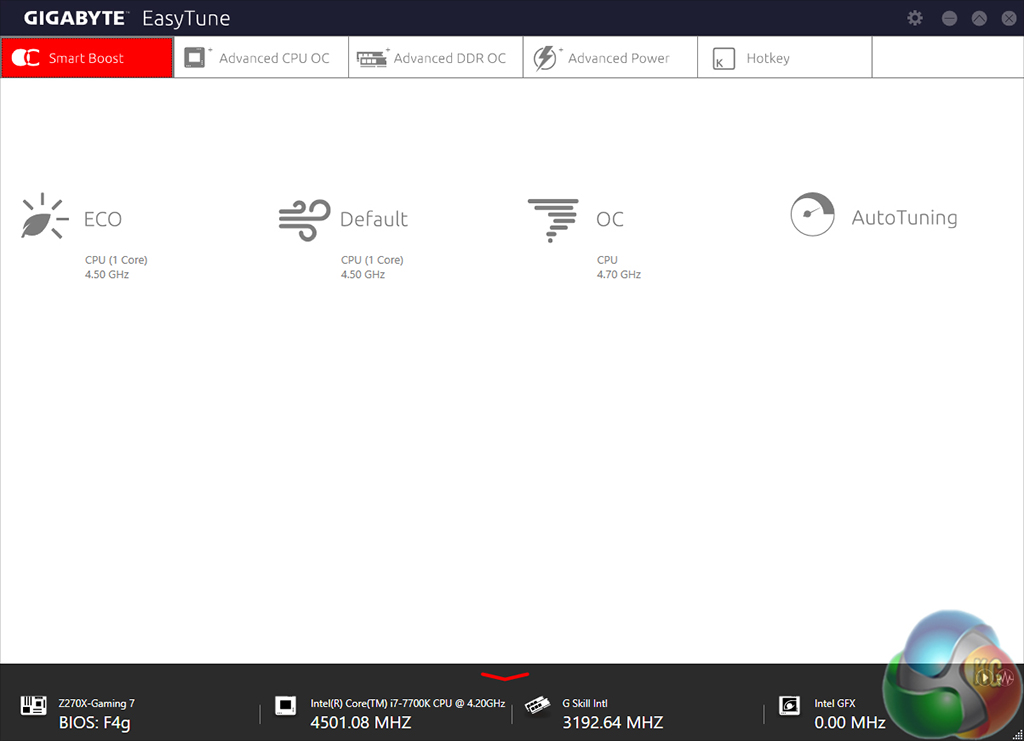Select the Default wind icon
This screenshot has height=741, width=1024.
point(304,220)
